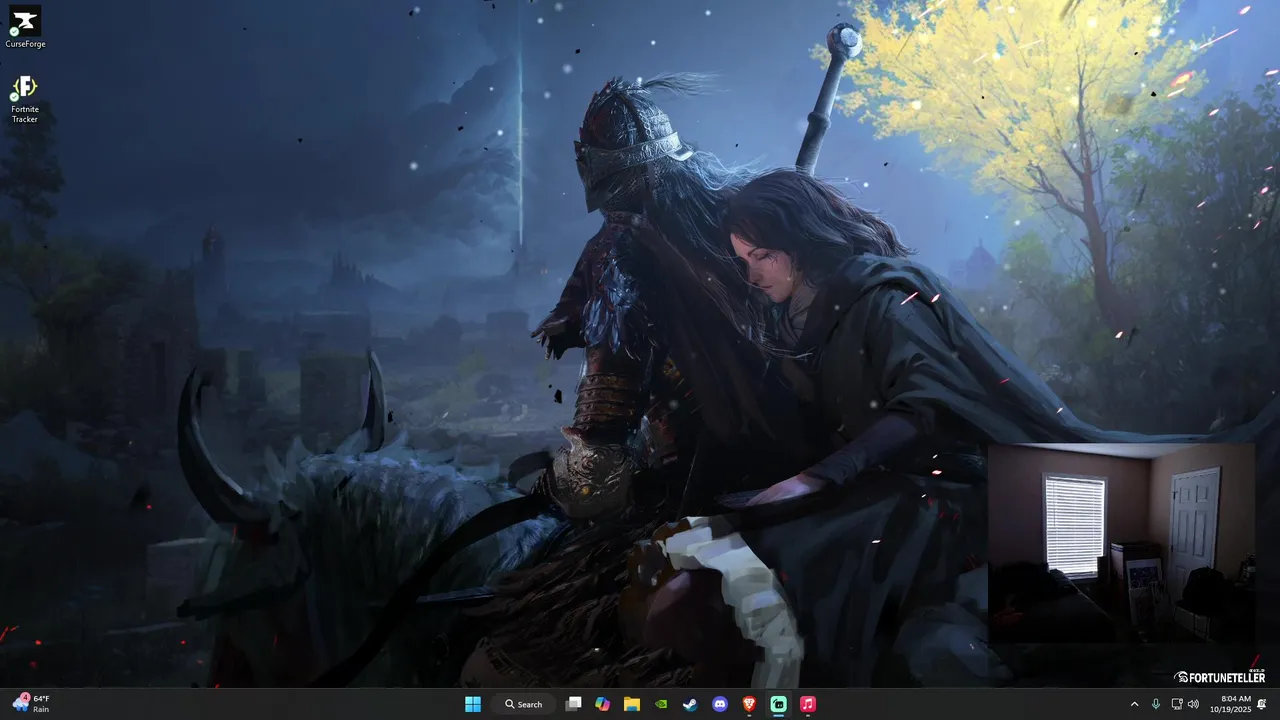Image resolution: width=1280 pixels, height=720 pixels.
Task: Open Discord from the taskbar
Action: click(x=720, y=704)
